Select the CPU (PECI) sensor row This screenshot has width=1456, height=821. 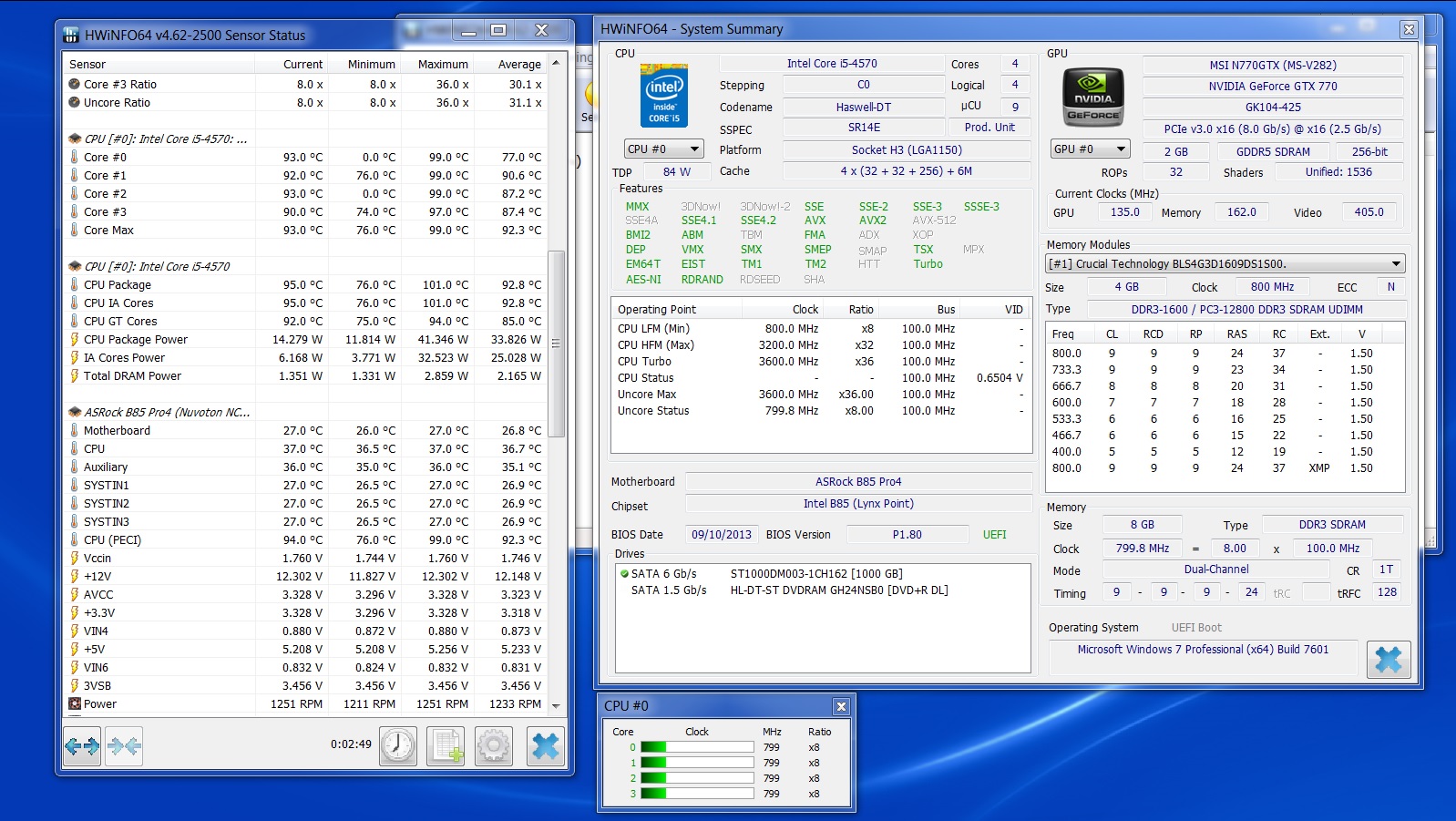point(305,539)
